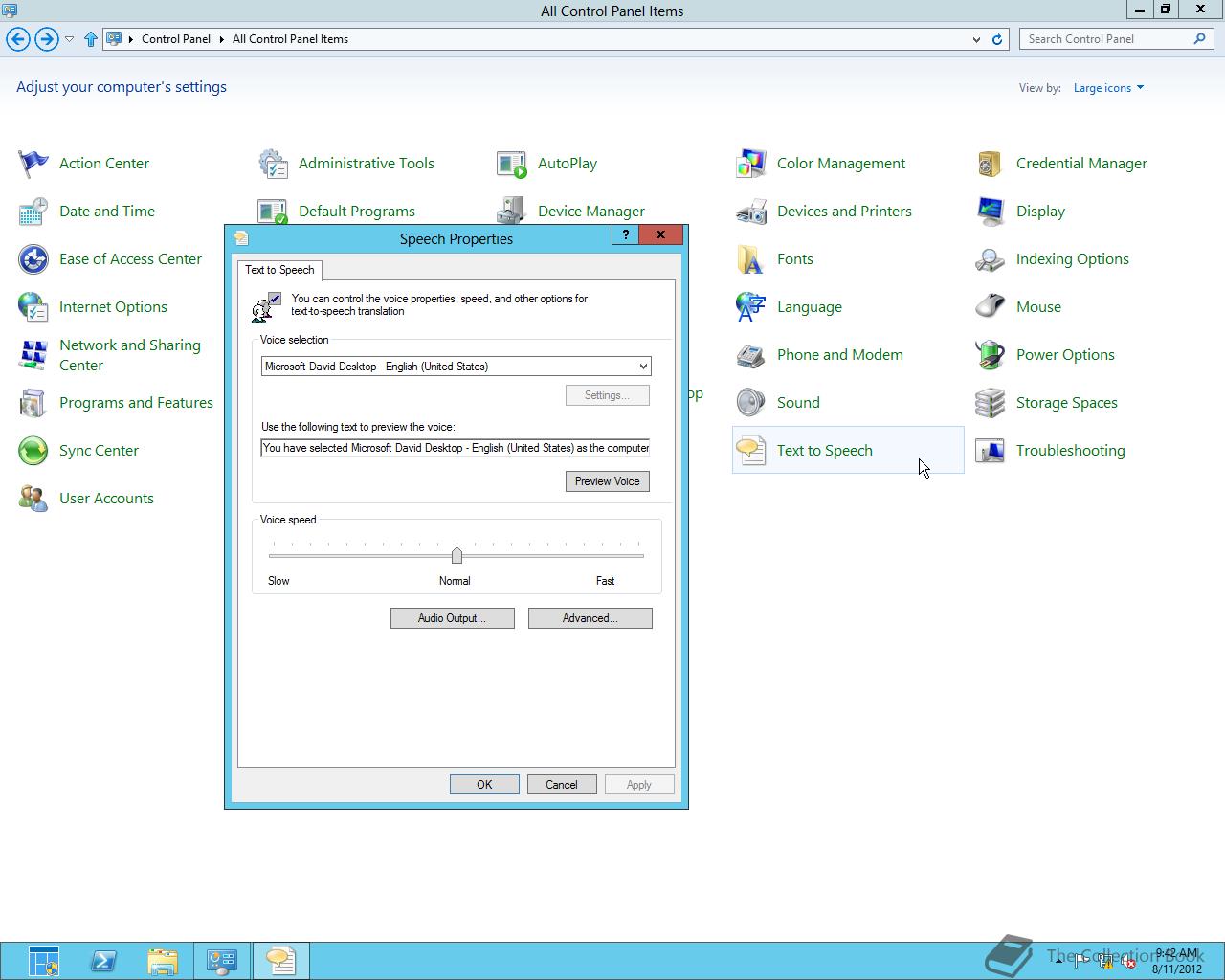Open the Credential Manager icon
Screen dimensions: 1225x980
click(991, 164)
